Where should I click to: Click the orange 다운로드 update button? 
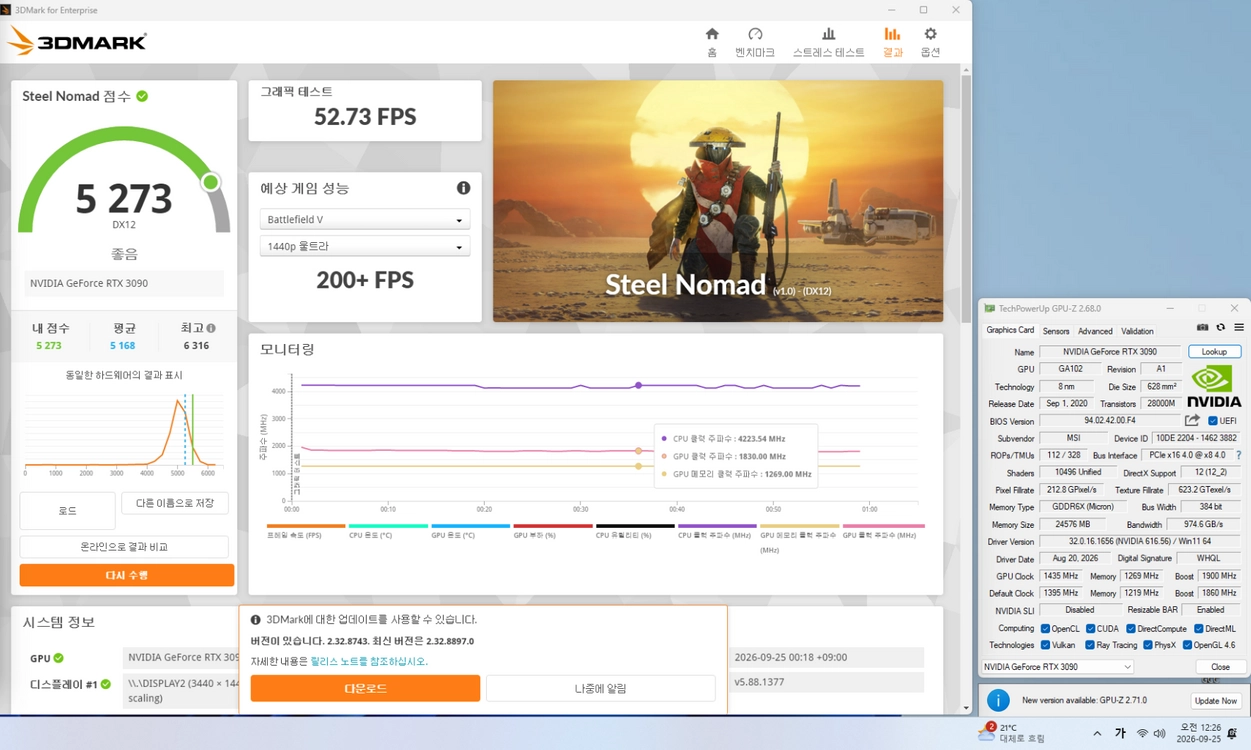(365, 688)
